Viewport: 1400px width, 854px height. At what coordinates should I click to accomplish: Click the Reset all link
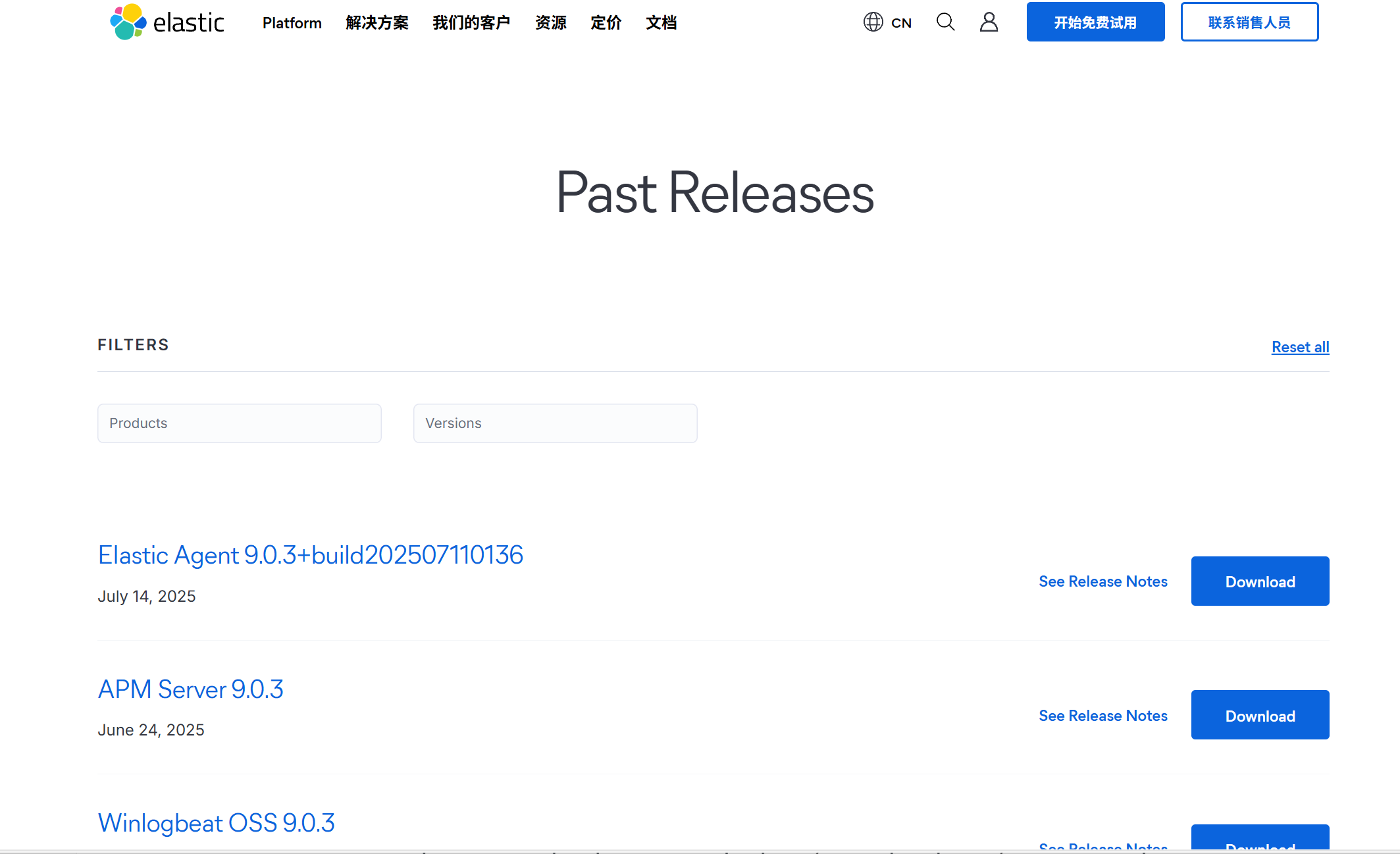(x=1300, y=347)
